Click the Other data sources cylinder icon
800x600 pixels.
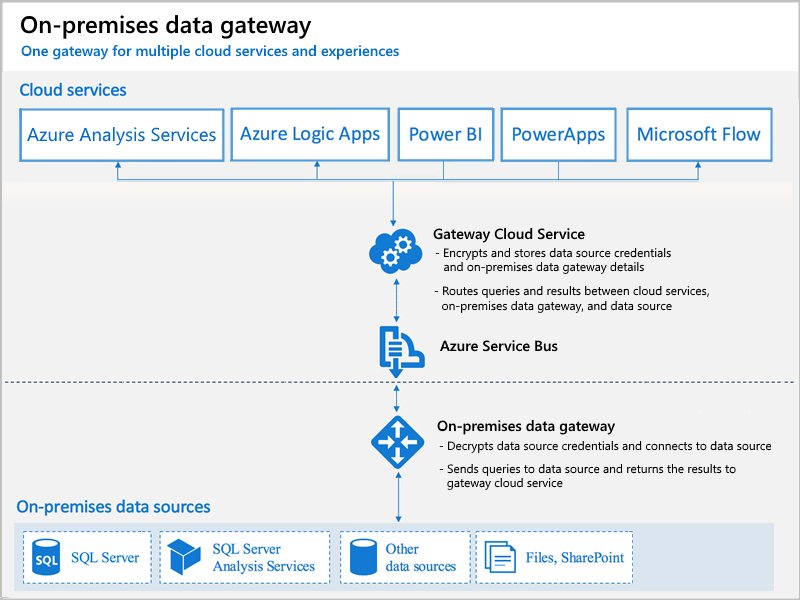point(362,557)
